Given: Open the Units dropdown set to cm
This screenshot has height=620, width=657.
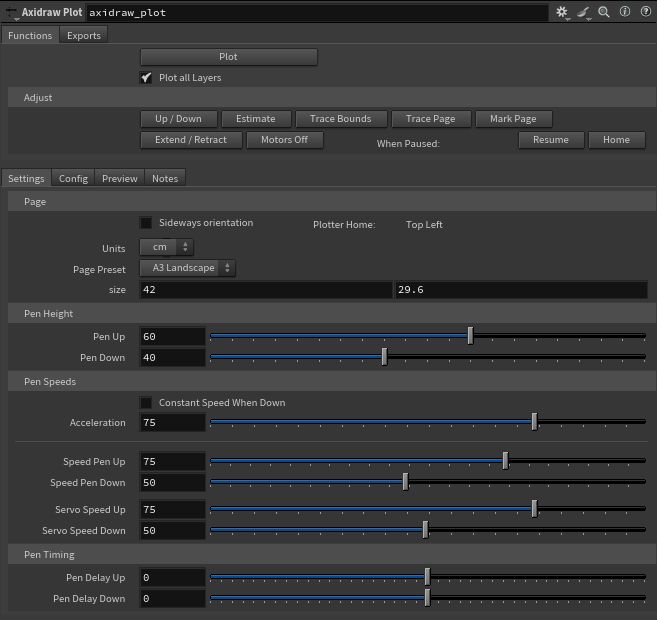Looking at the screenshot, I should 166,247.
